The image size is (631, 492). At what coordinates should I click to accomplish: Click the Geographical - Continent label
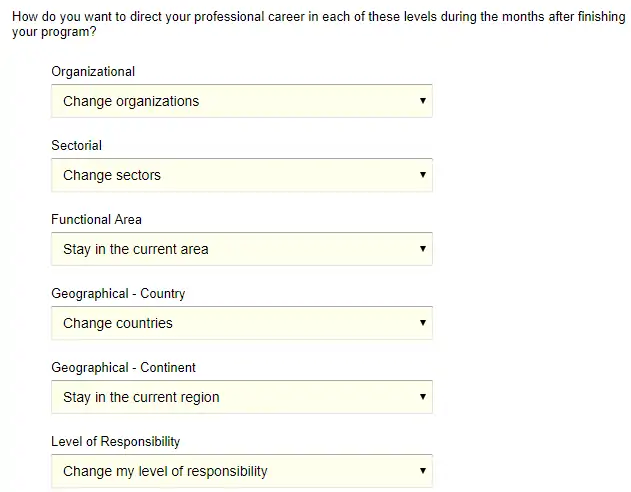point(124,368)
